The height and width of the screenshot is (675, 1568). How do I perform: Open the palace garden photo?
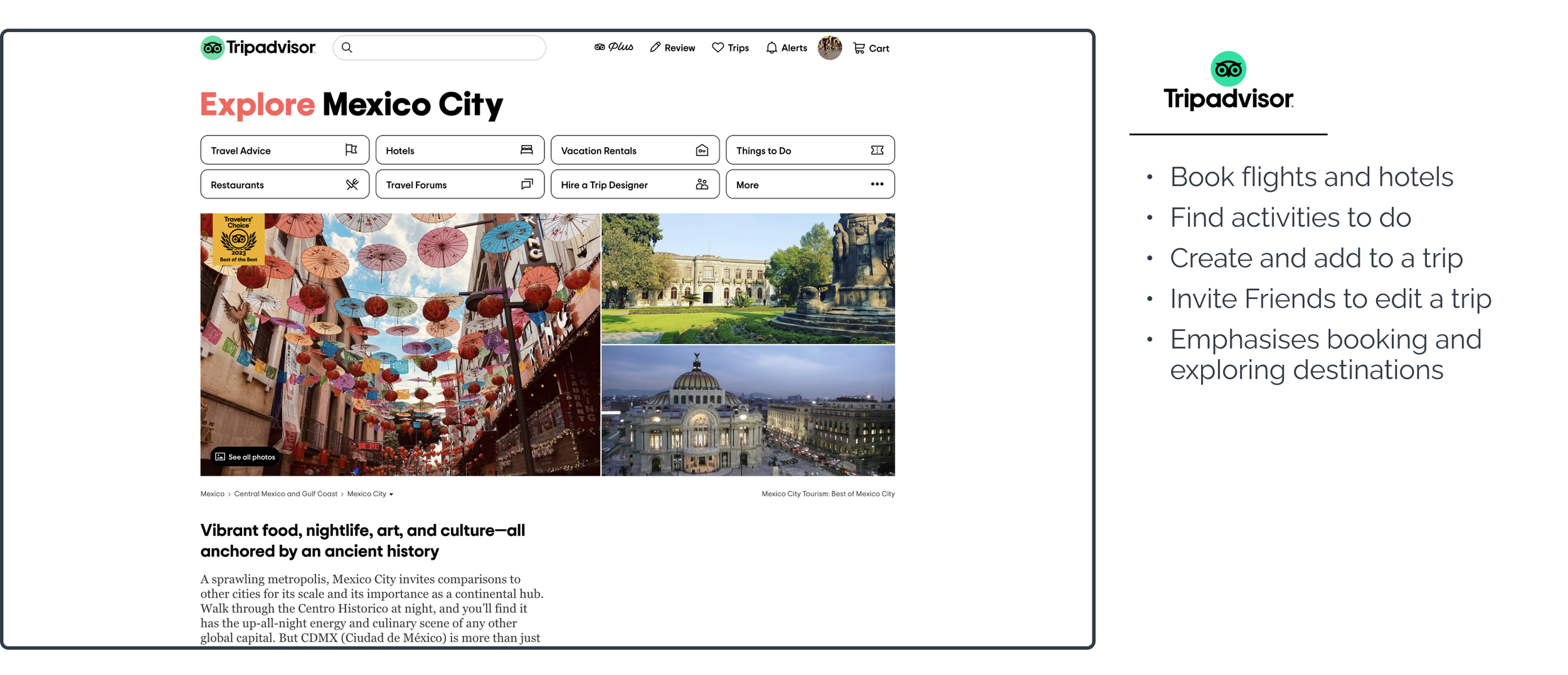748,278
